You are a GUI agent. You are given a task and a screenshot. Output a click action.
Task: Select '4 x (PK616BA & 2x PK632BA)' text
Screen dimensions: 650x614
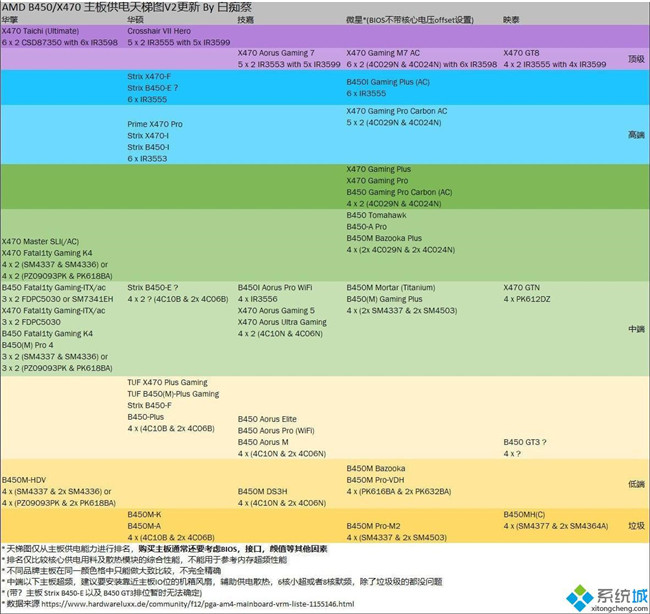399,491
